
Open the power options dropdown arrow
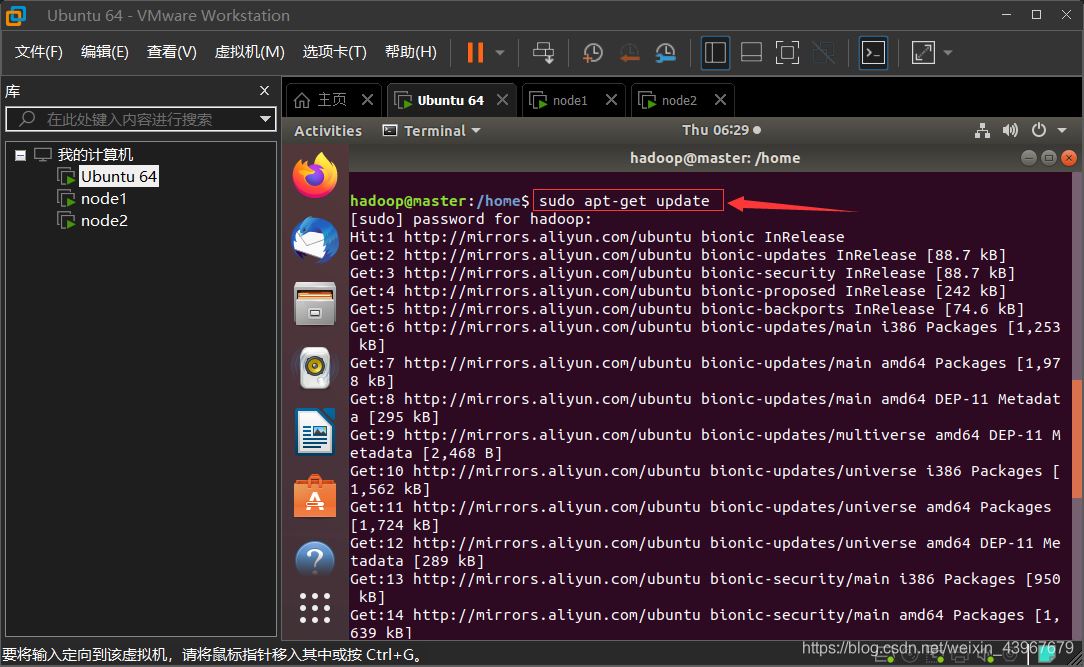point(500,52)
